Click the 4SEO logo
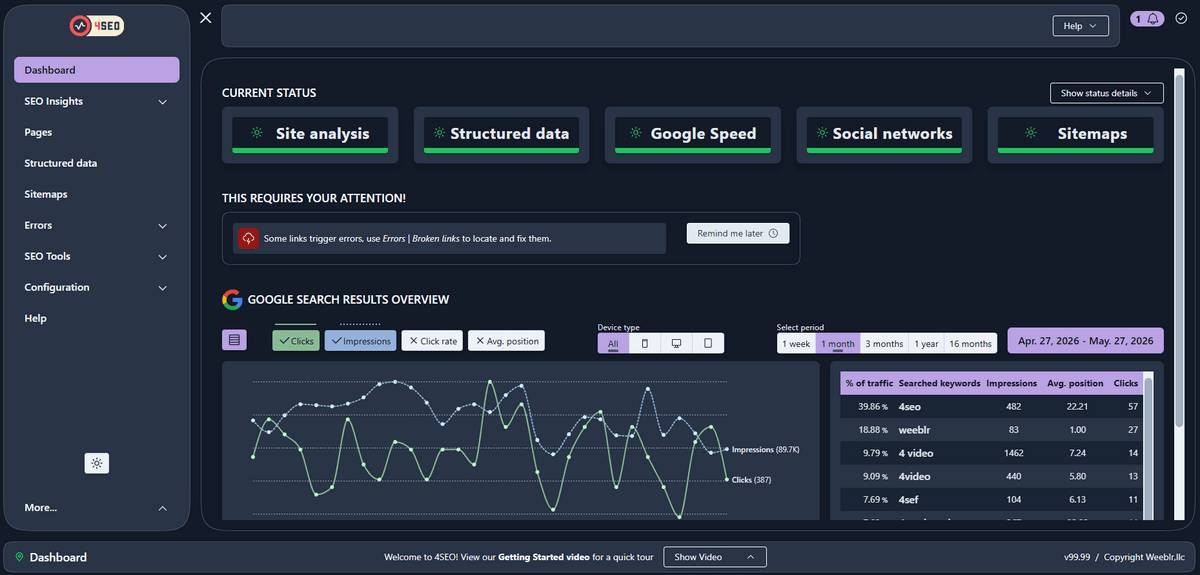Viewport: 1200px width, 575px height. coord(96,27)
